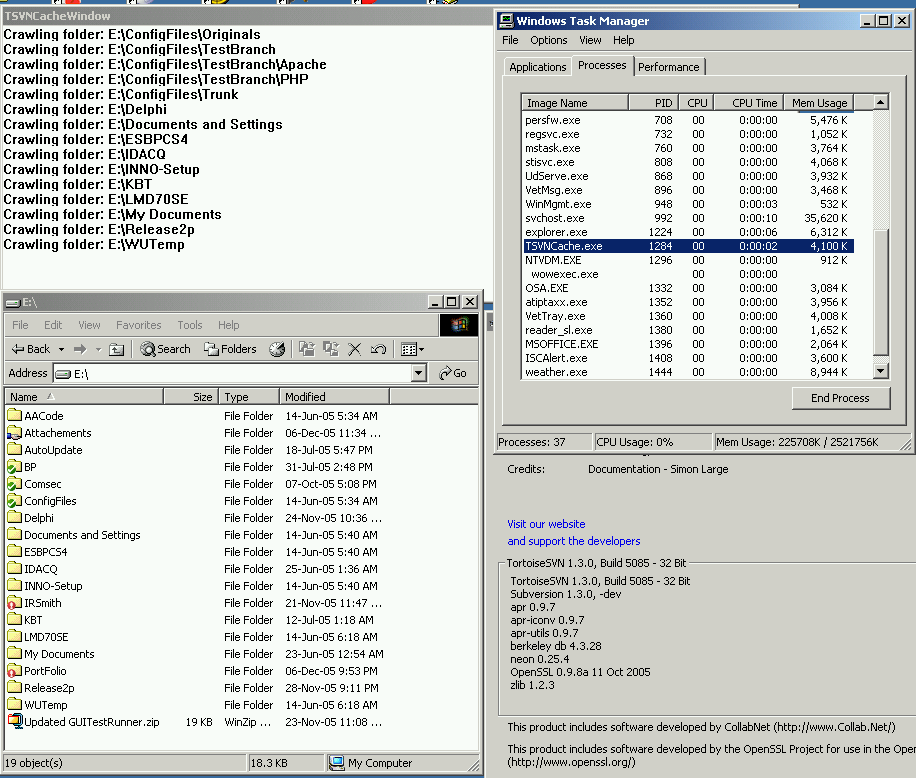The image size is (916, 778).
Task: Open Explorer Favorites menu
Action: click(x=138, y=325)
